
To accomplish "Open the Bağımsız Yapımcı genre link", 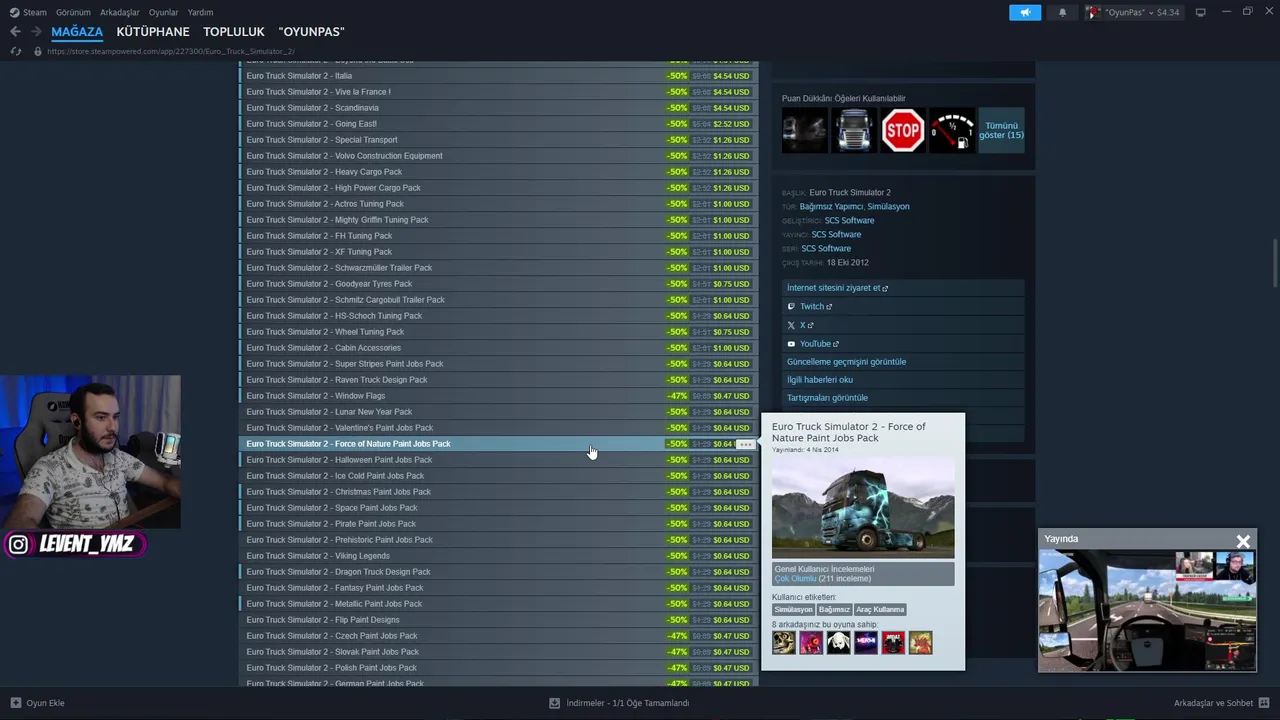I will pos(830,207).
